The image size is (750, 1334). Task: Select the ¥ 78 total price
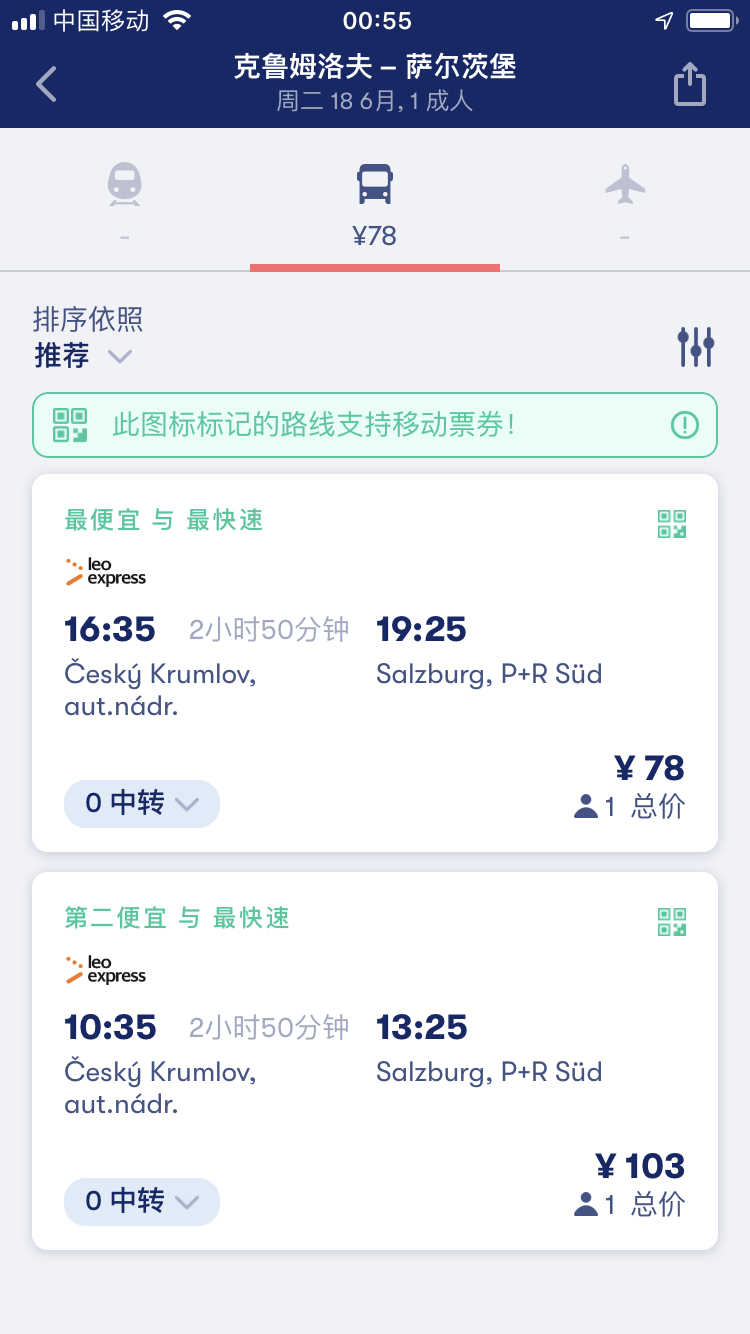(x=648, y=768)
